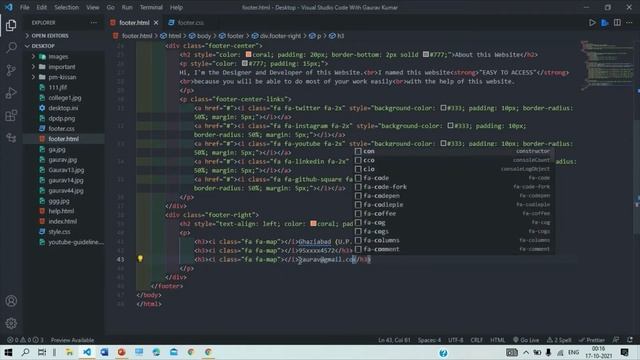640x360 pixels.
Task: Close the footer.html tab
Action: pyautogui.click(x=156, y=23)
